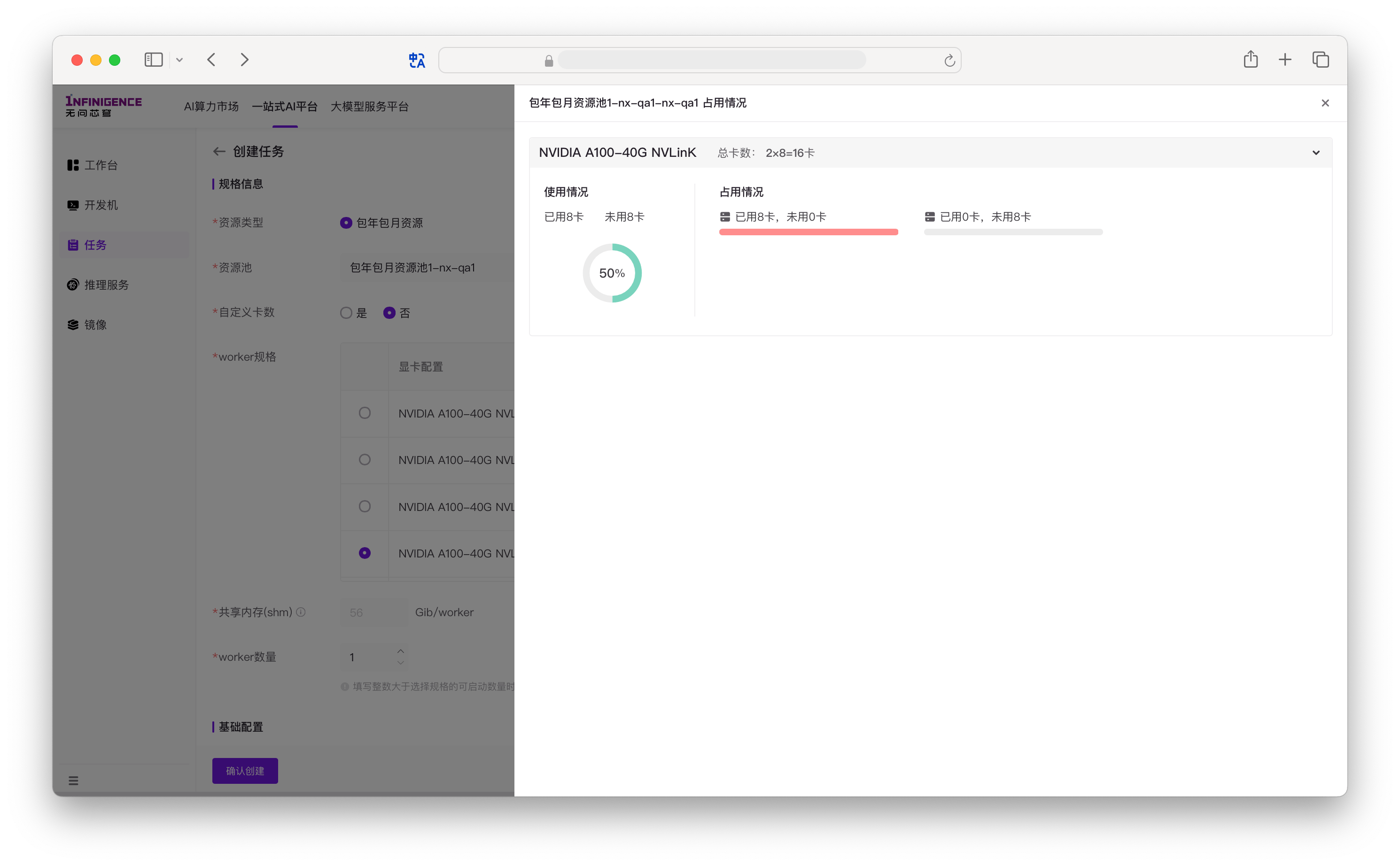The width and height of the screenshot is (1400, 866).
Task: Click 未用8卡 usage text
Action: point(624,217)
